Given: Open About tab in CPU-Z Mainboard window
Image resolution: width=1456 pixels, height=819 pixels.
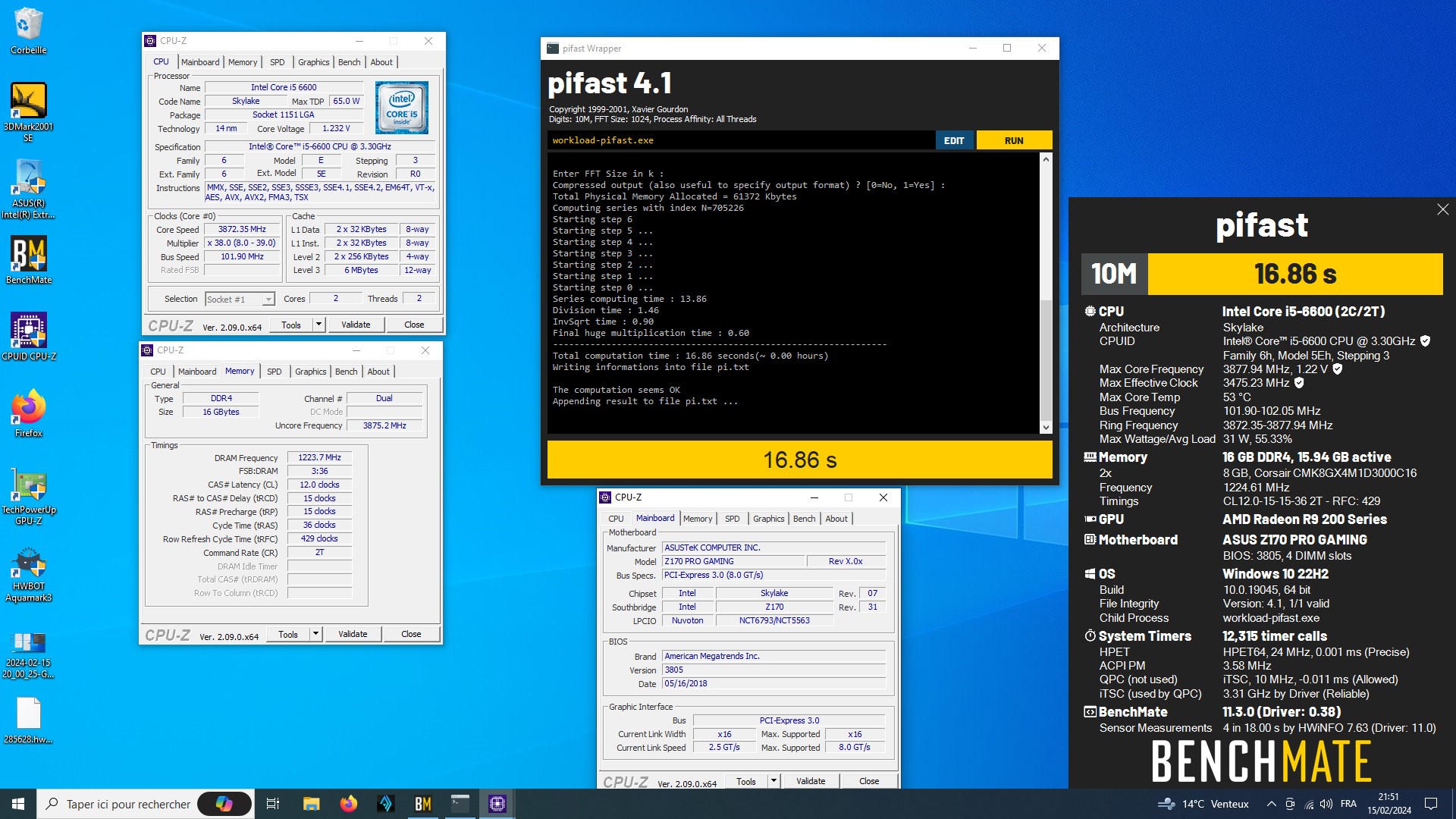Looking at the screenshot, I should pos(836,519).
